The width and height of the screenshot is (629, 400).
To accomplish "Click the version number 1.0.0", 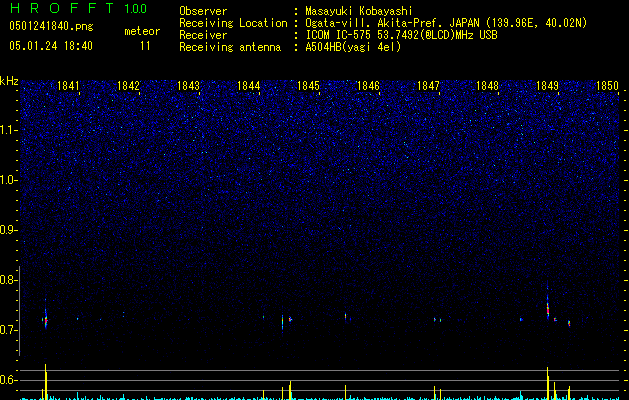I will click(x=136, y=9).
